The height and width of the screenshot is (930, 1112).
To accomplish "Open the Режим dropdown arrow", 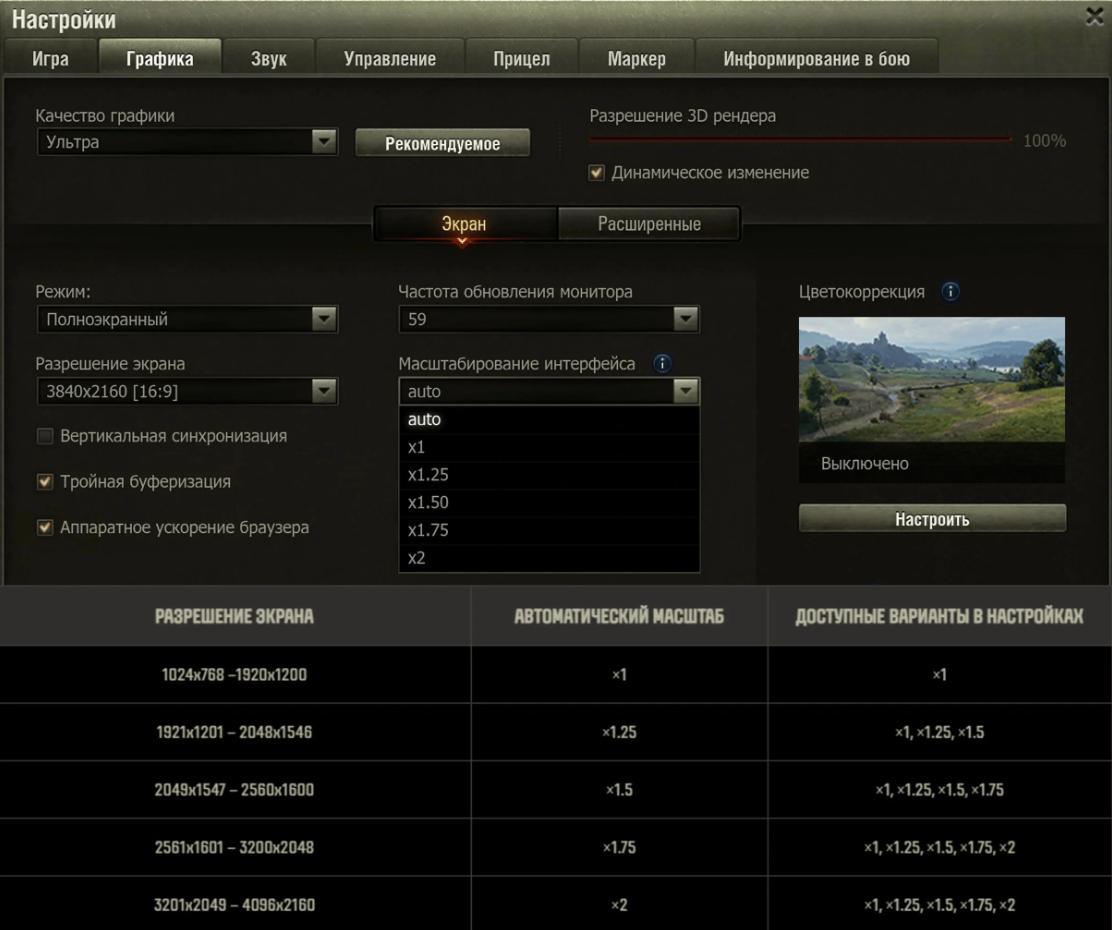I will pyautogui.click(x=324, y=319).
